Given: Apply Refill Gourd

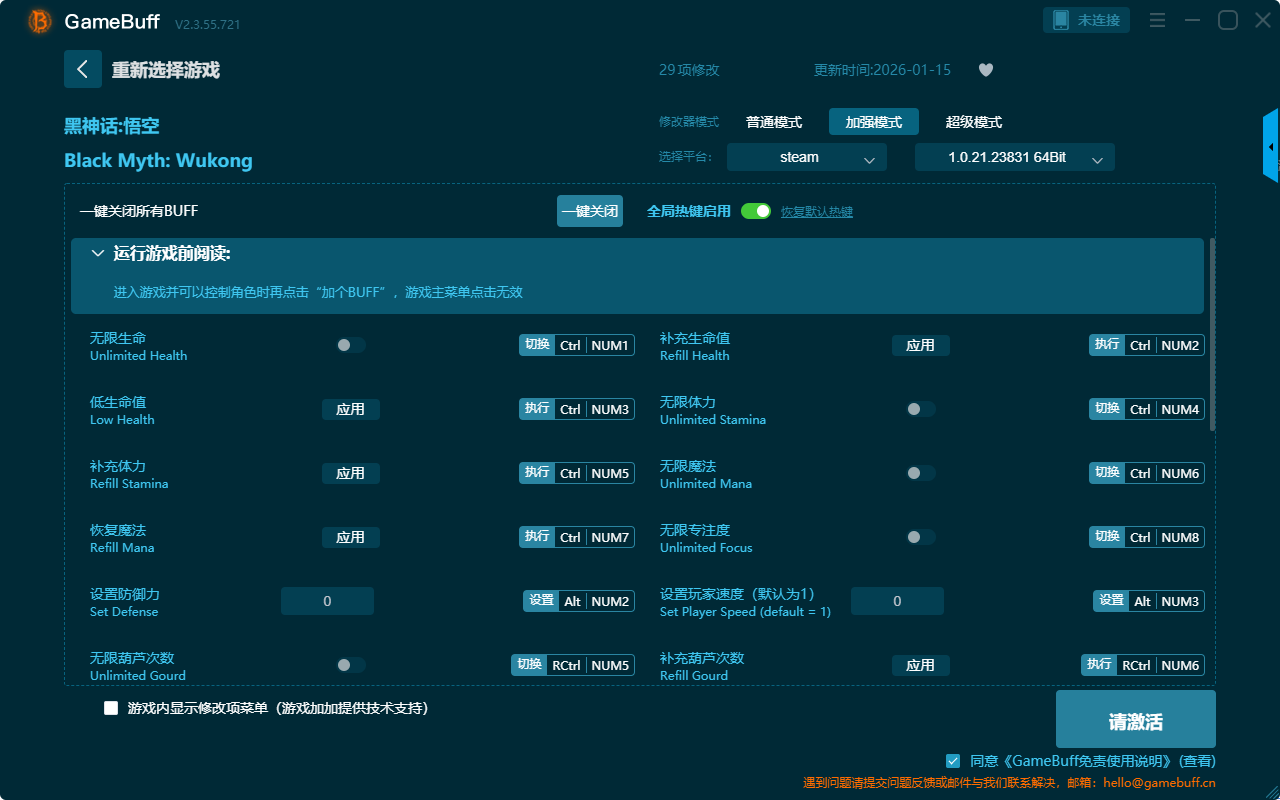Looking at the screenshot, I should (921, 665).
